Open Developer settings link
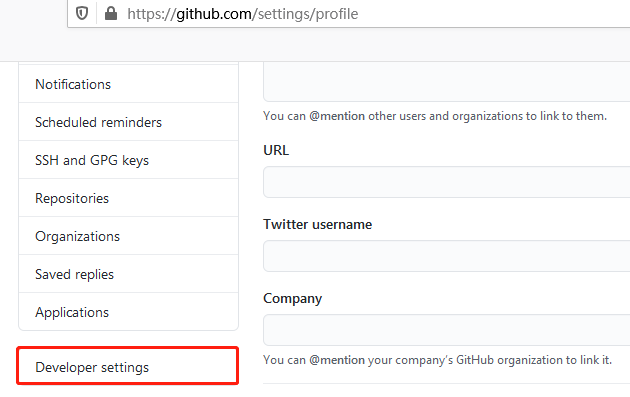This screenshot has width=630, height=397. click(128, 366)
